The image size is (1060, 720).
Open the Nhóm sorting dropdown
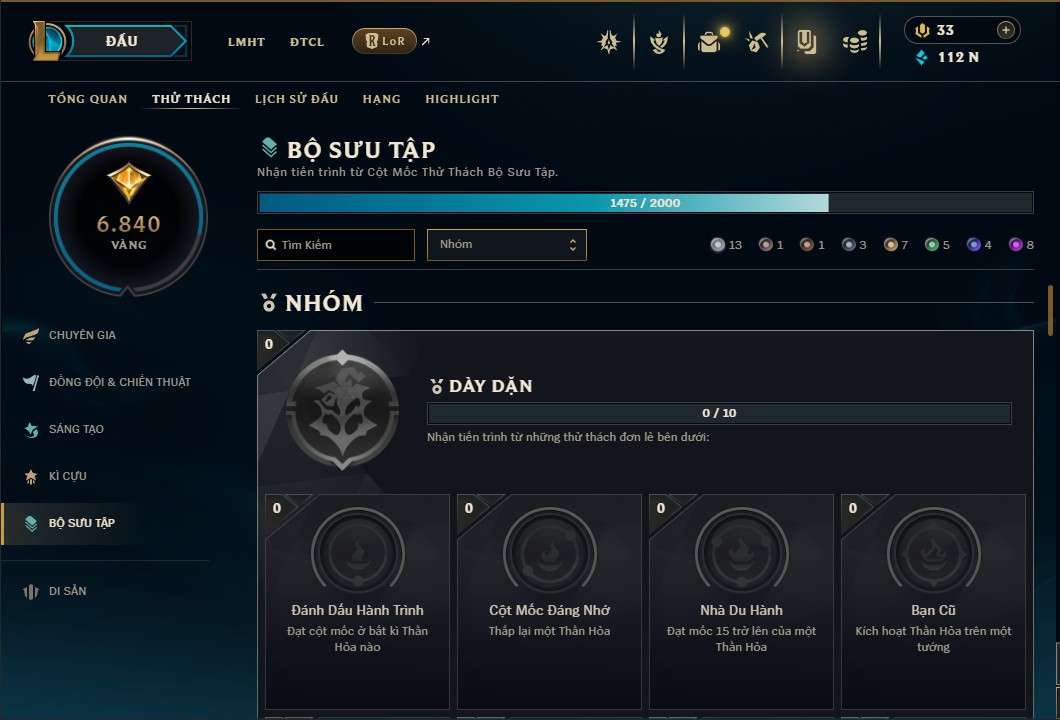pos(506,245)
